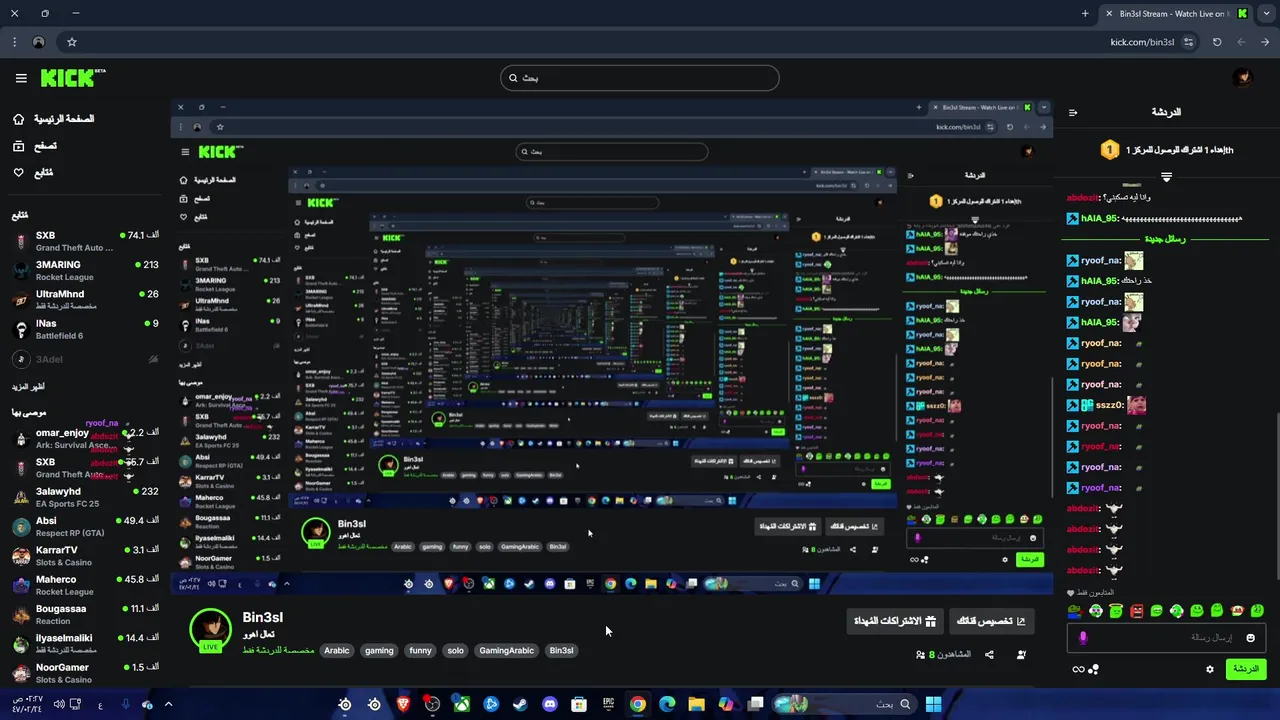Open offline 3Adel channel

tap(84, 359)
